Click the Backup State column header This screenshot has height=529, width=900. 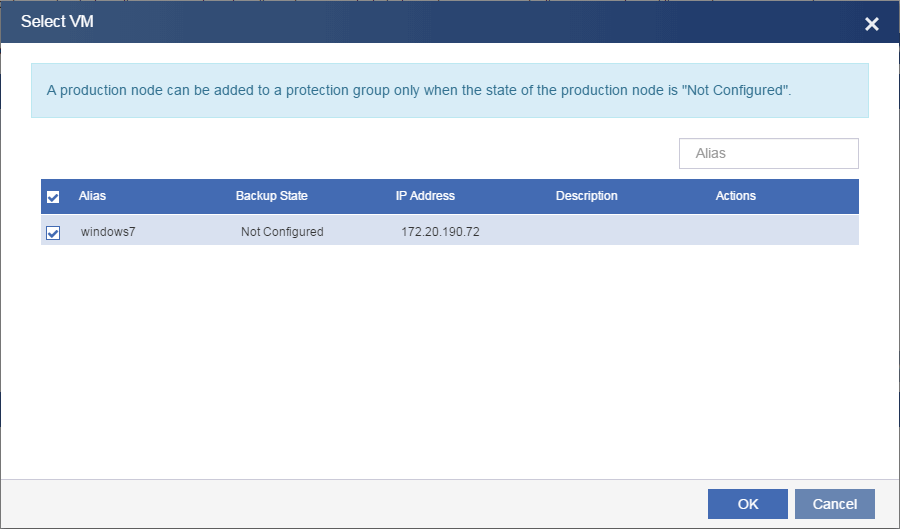[271, 196]
